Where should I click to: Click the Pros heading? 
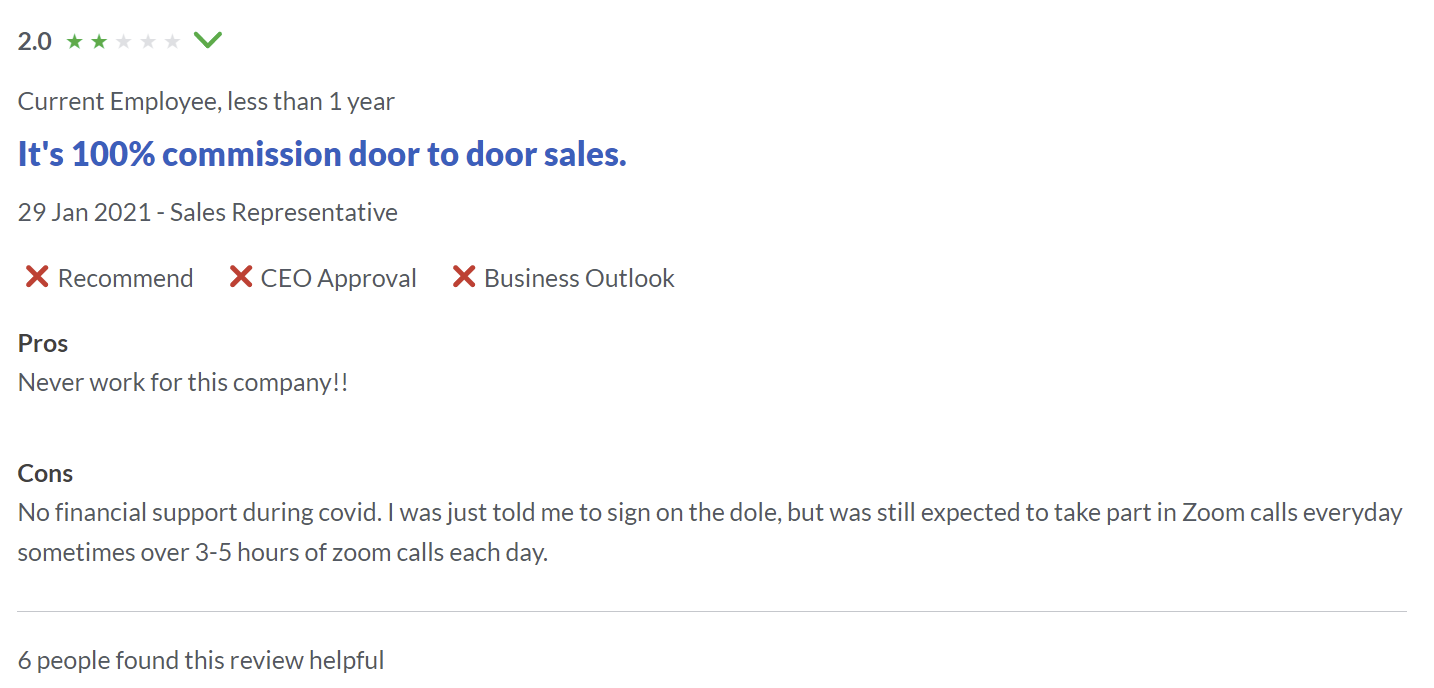[43, 343]
